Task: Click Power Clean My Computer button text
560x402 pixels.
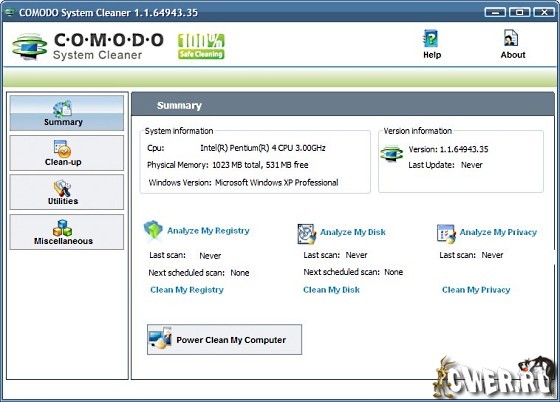Action: (231, 340)
